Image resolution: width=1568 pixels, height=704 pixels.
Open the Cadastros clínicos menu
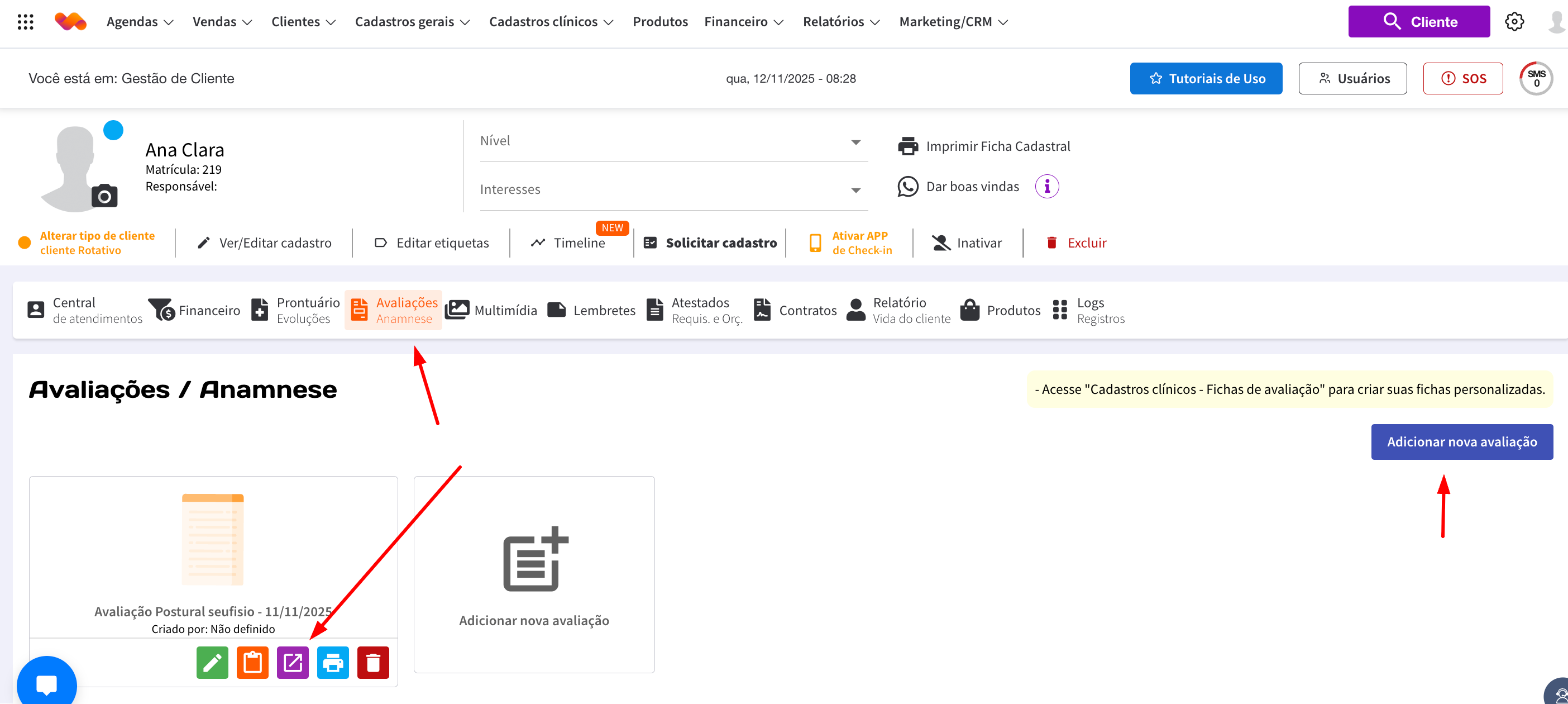pyautogui.click(x=551, y=21)
